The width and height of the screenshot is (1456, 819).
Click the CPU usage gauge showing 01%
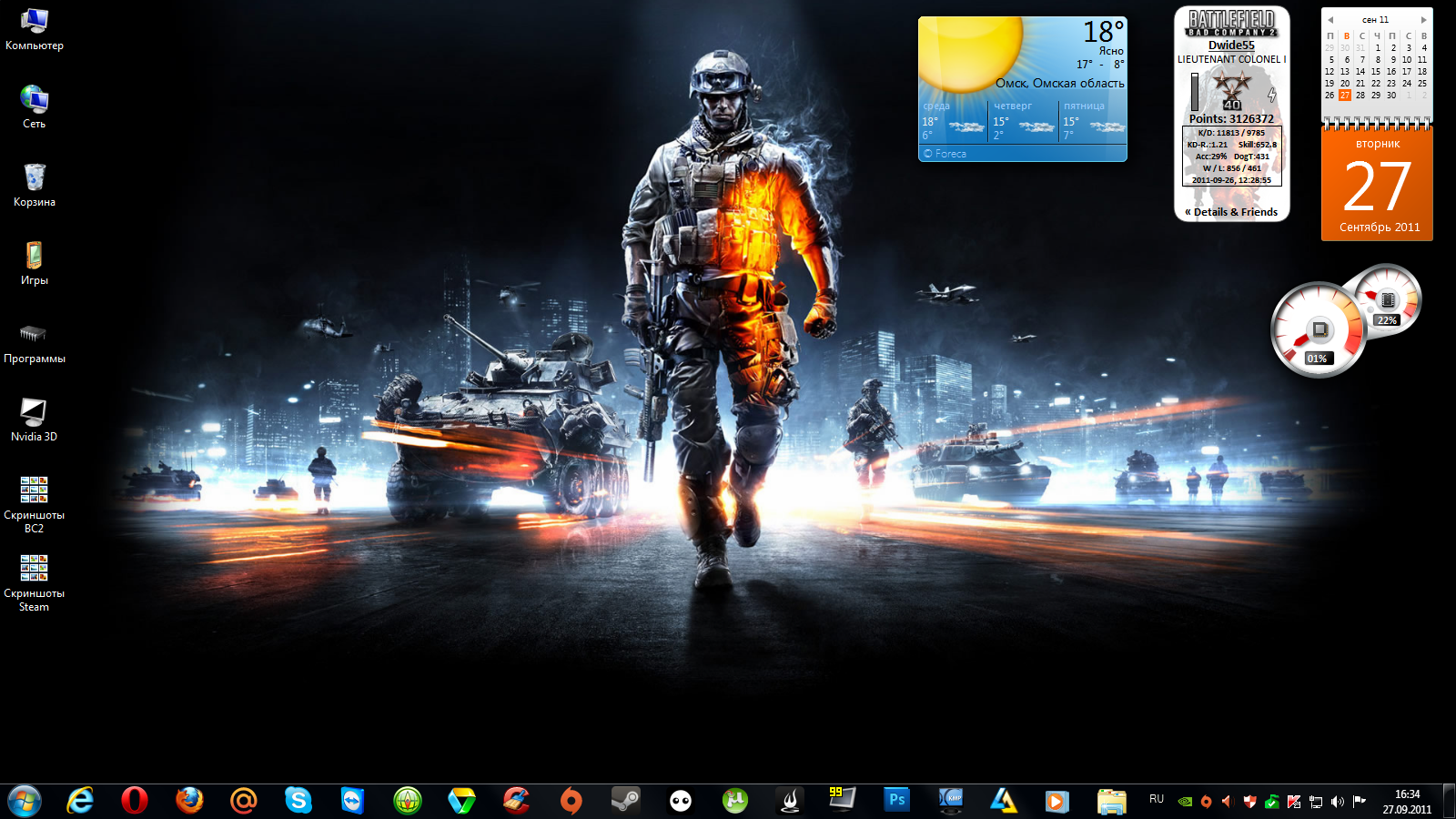point(1318,330)
